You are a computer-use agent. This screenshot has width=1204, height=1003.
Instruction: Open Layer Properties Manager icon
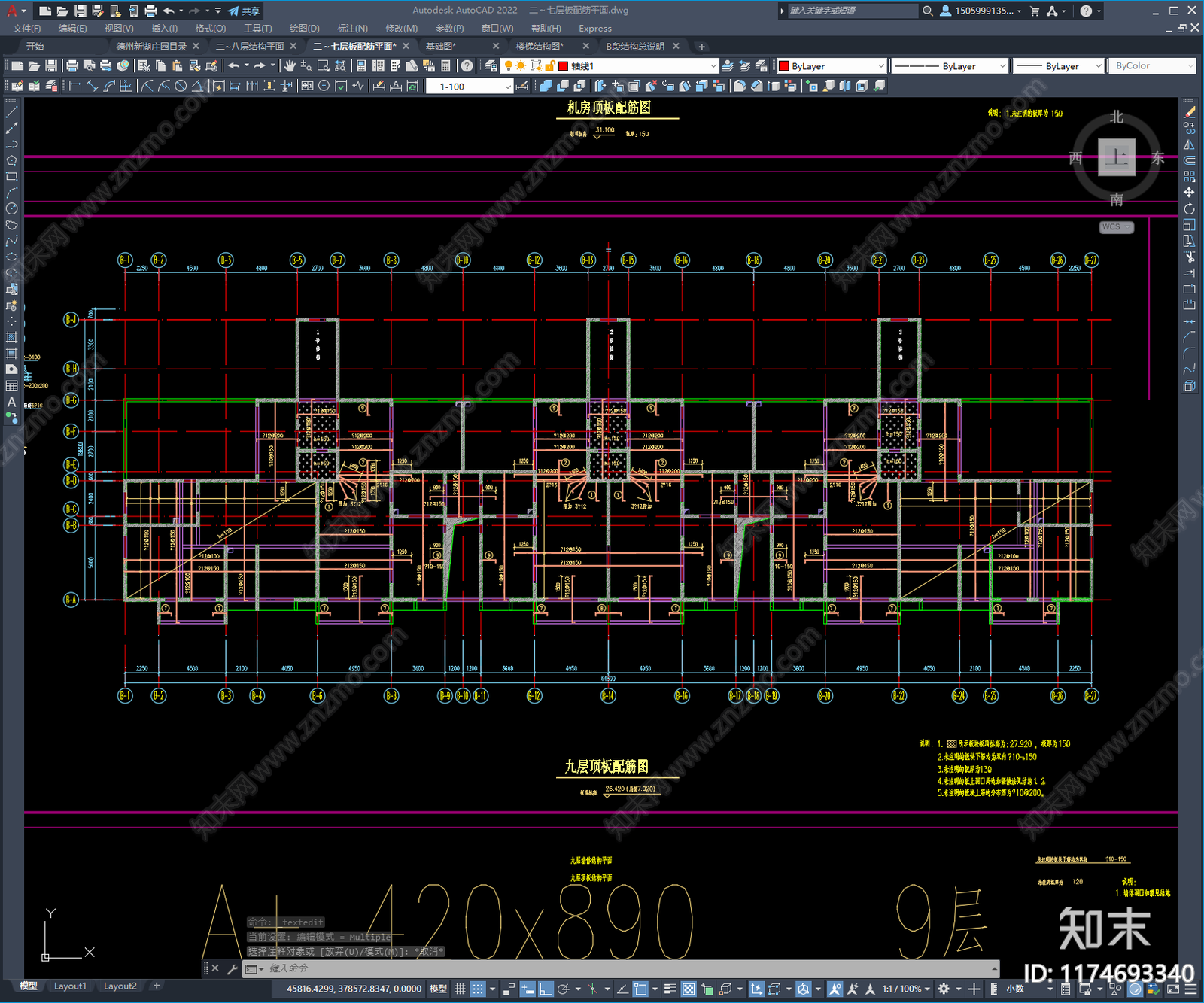491,66
